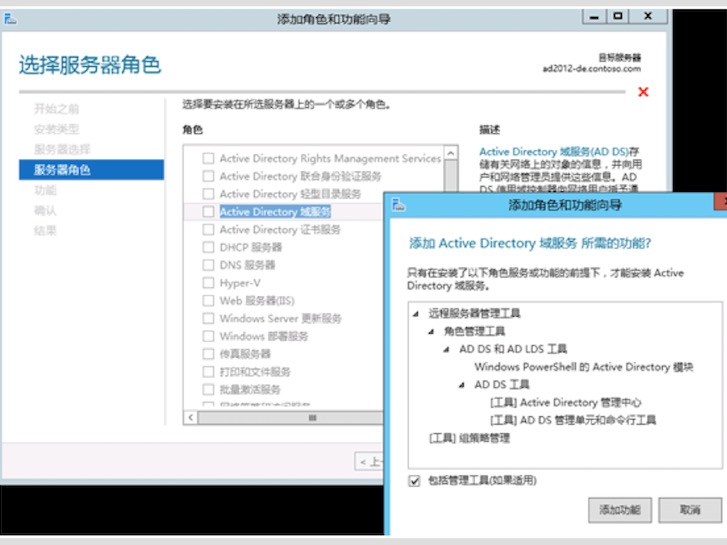Check Windows Server 更新服务 checkbox
Screen dimensions: 727x545
208,318
